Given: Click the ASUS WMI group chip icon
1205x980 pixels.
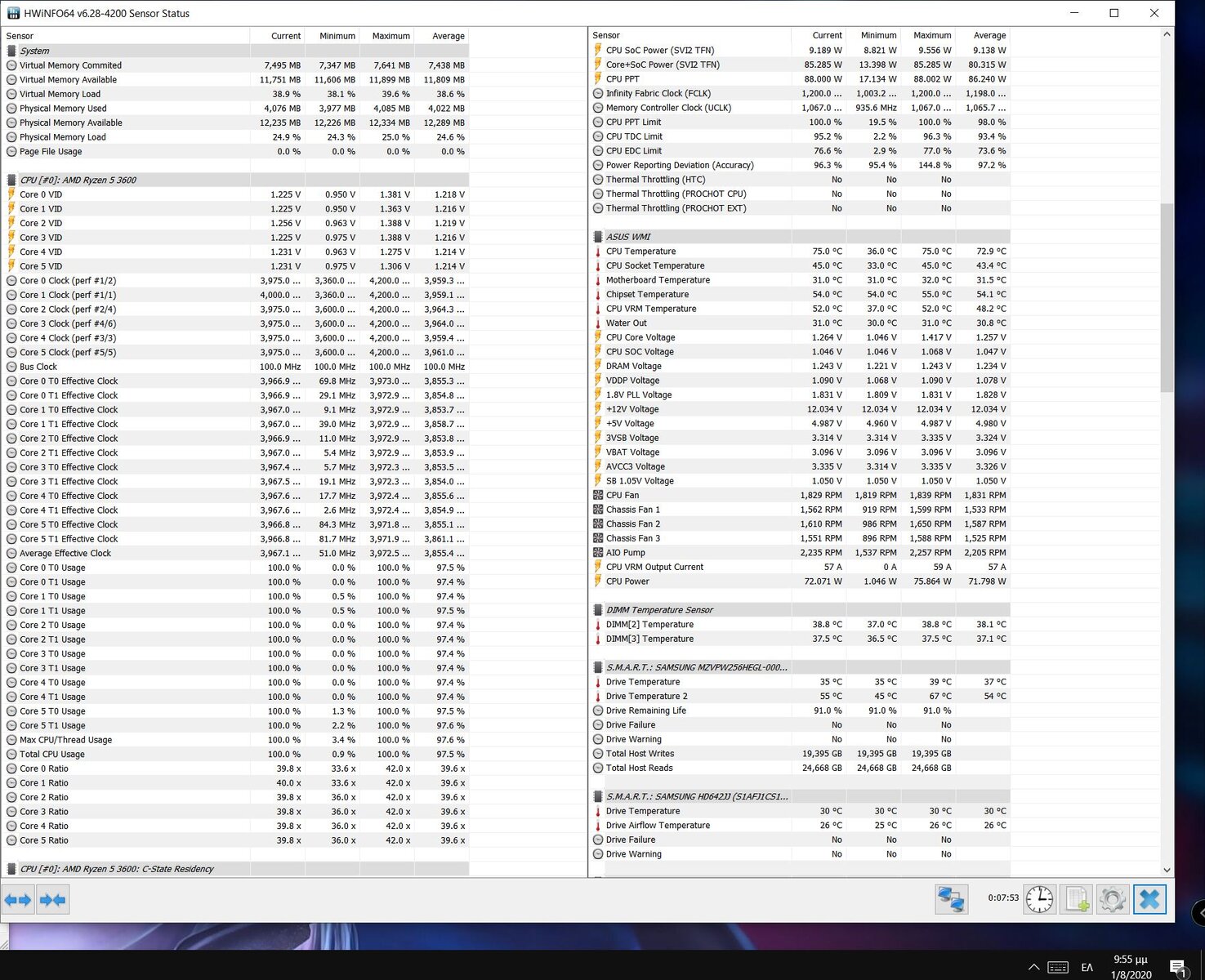Looking at the screenshot, I should click(598, 237).
